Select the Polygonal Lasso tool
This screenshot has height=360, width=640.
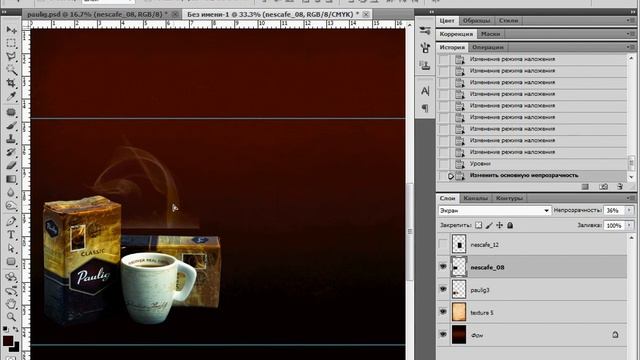click(11, 56)
